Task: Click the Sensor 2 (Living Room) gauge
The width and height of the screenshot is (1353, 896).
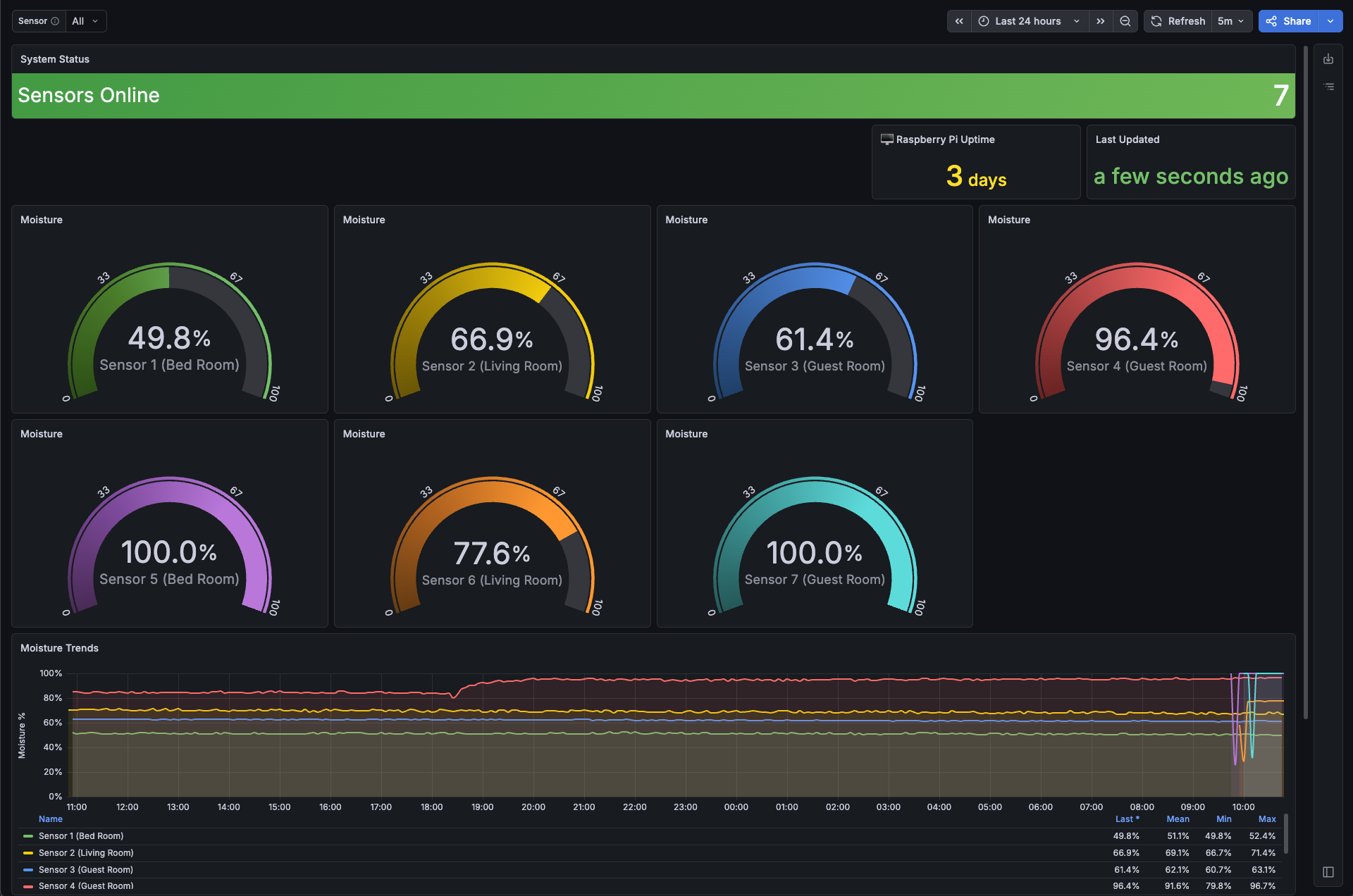Action: coord(492,331)
